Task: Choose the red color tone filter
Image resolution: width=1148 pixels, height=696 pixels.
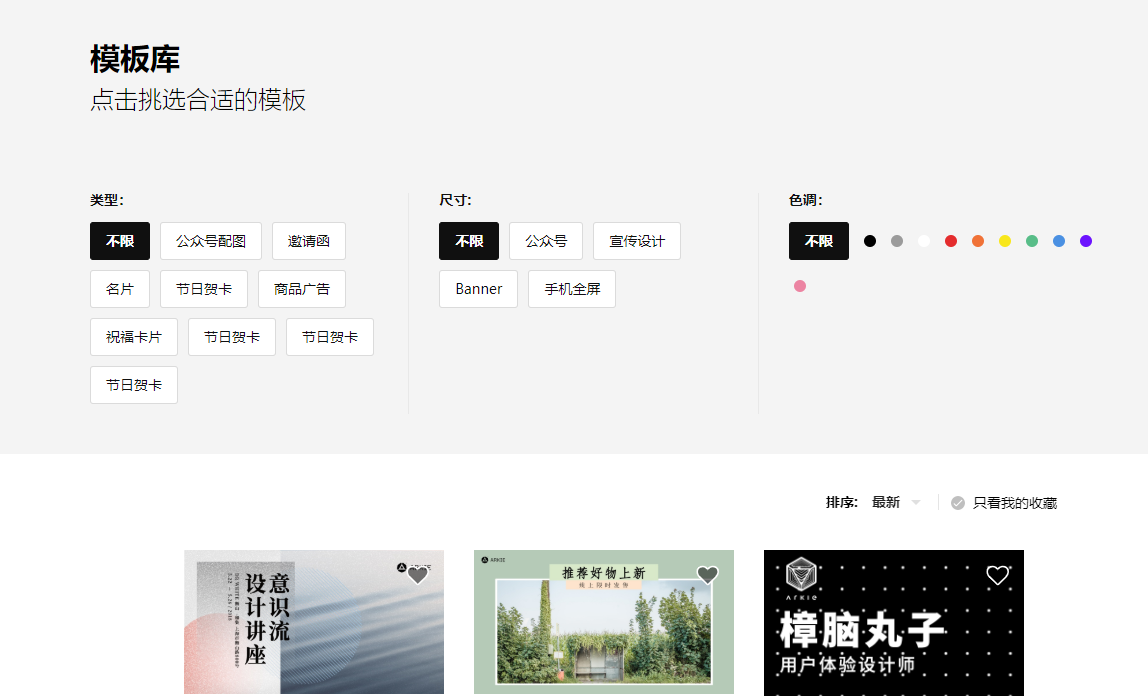Action: tap(951, 241)
